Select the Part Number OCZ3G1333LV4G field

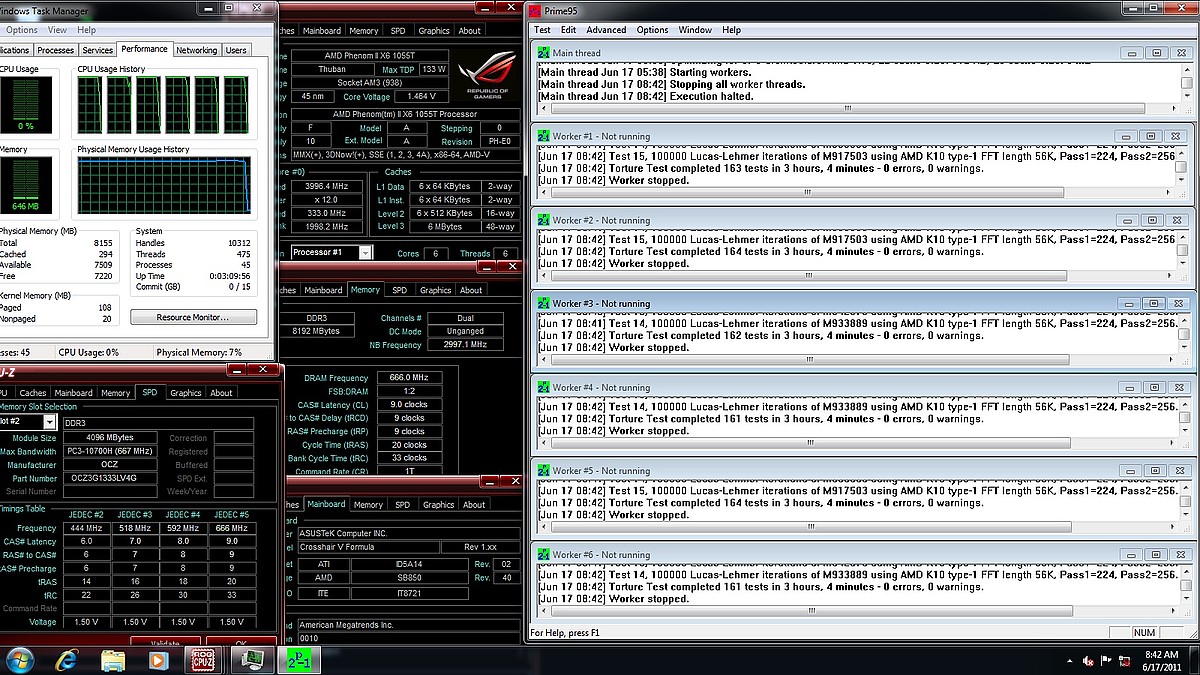pos(109,478)
